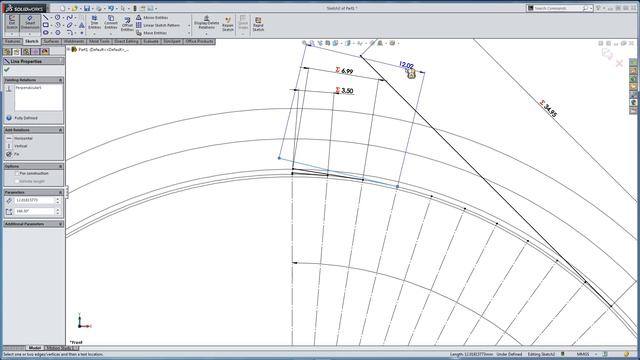
Task: Click the red X cancel sketch icon
Action: (x=619, y=63)
